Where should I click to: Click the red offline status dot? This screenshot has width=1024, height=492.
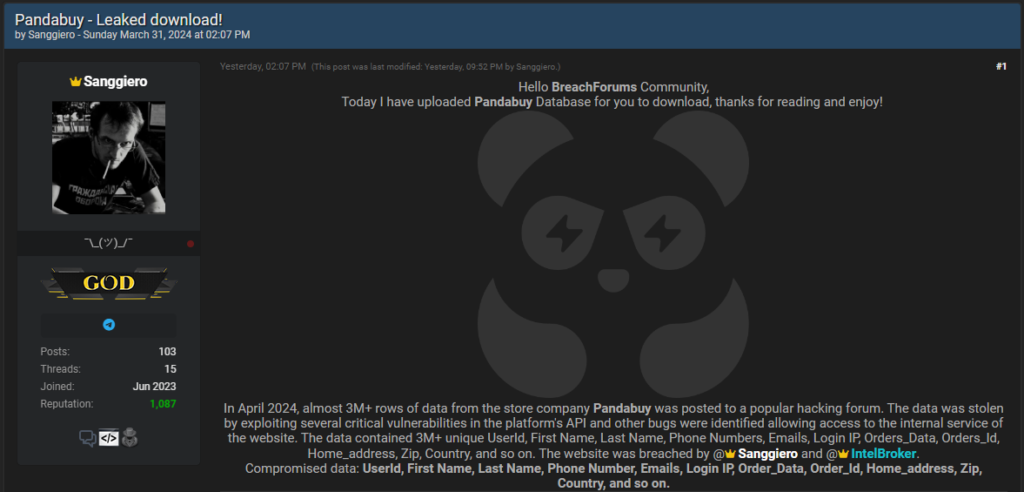tap(191, 244)
